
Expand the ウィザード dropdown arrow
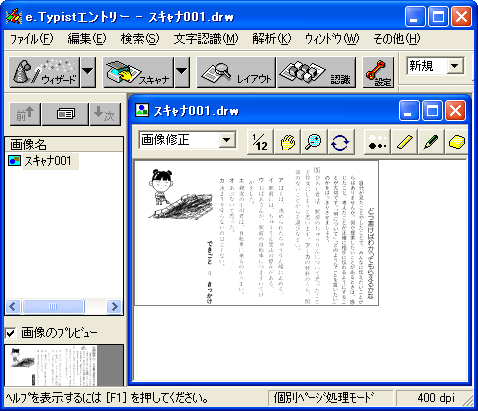point(88,72)
